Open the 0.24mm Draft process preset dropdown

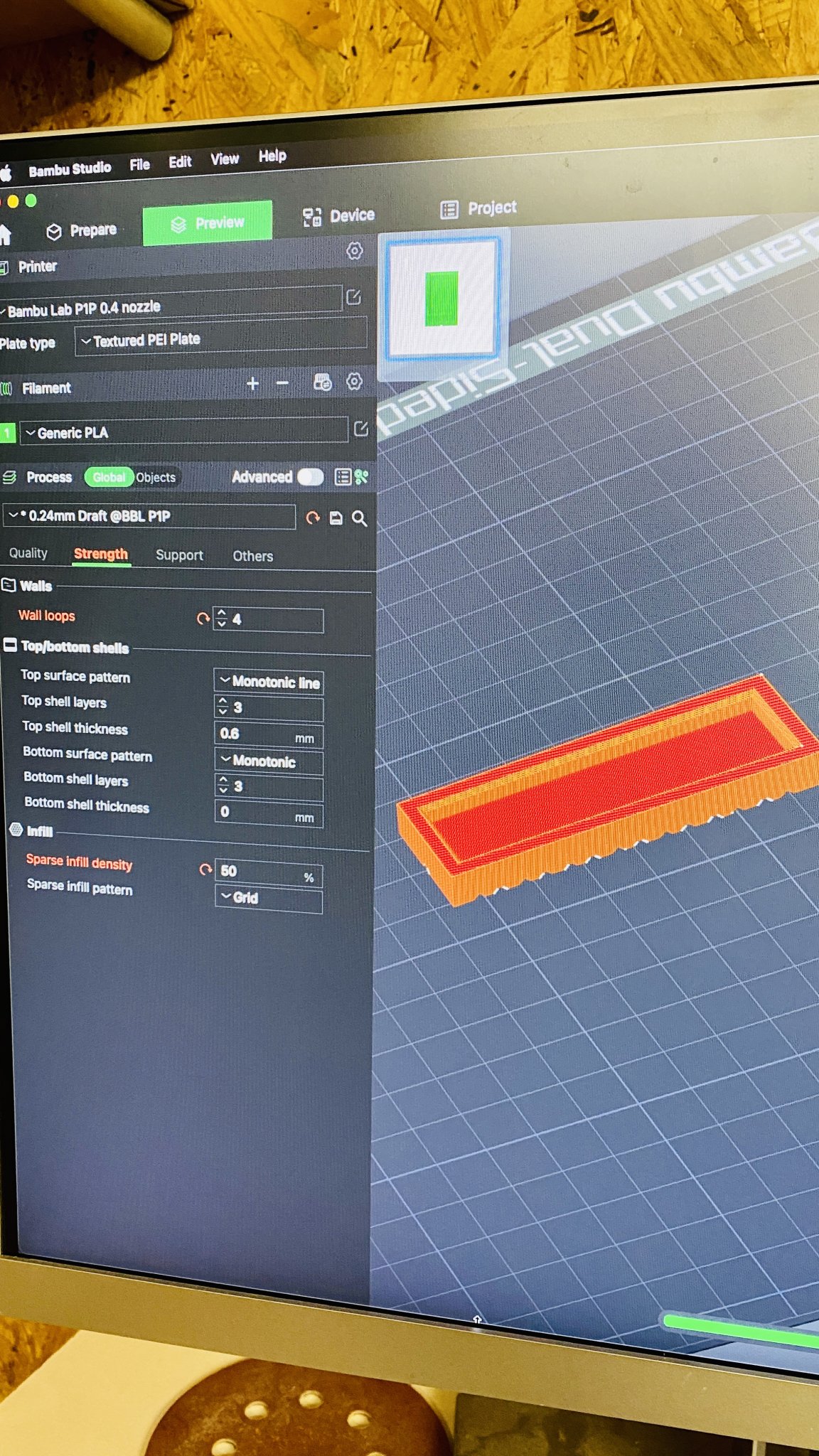click(150, 516)
